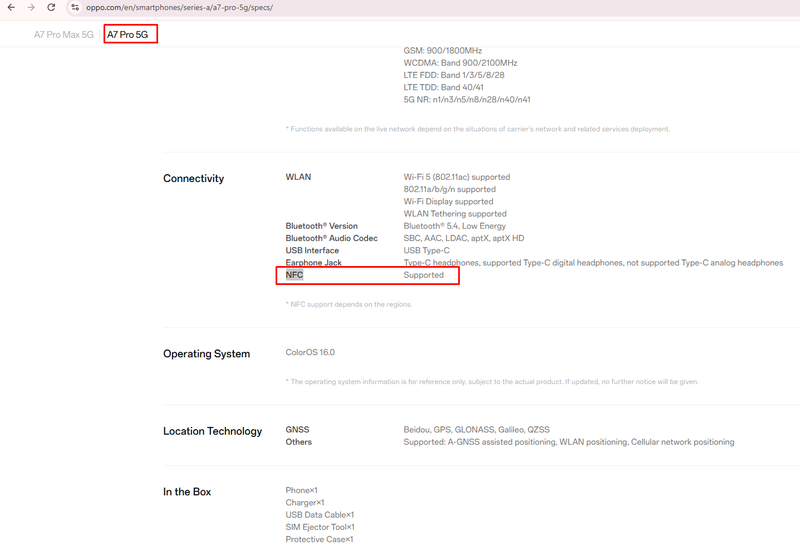800x546 pixels.
Task: Click the 'USB Type-C' value
Action: [x=427, y=251]
